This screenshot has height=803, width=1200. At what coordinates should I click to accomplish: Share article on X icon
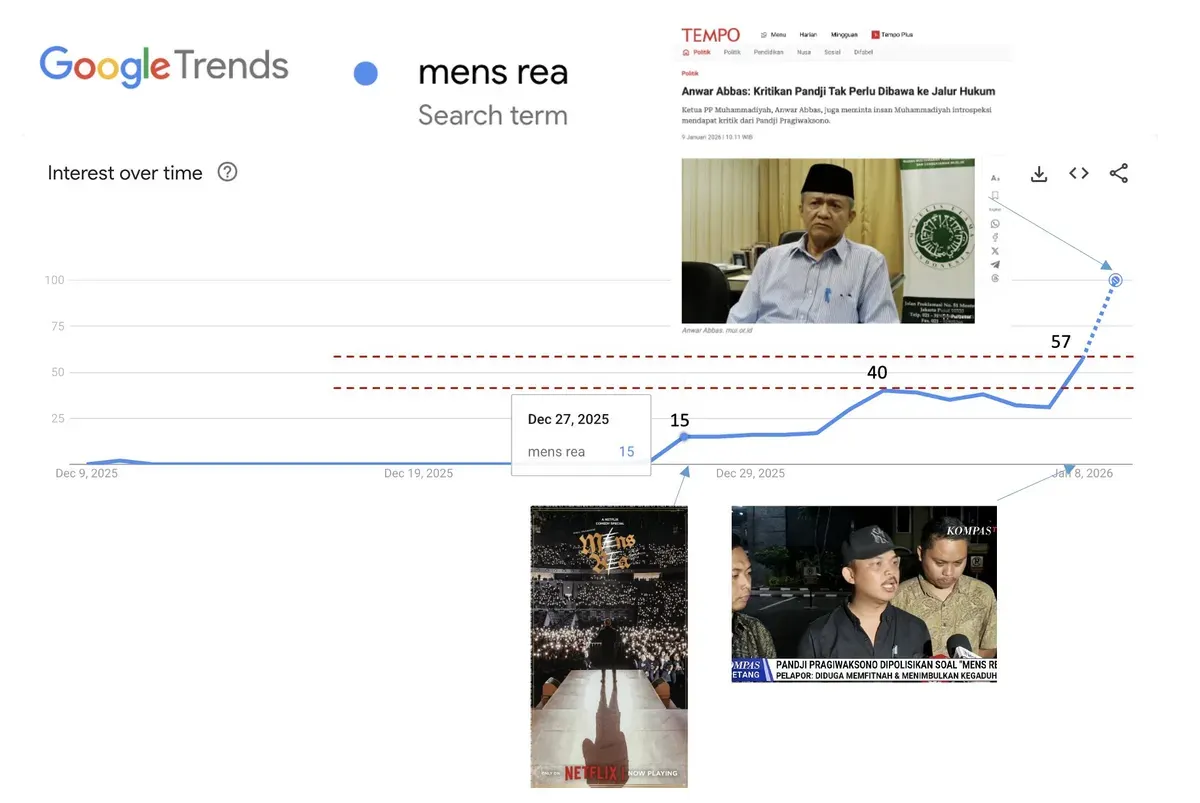click(x=995, y=251)
